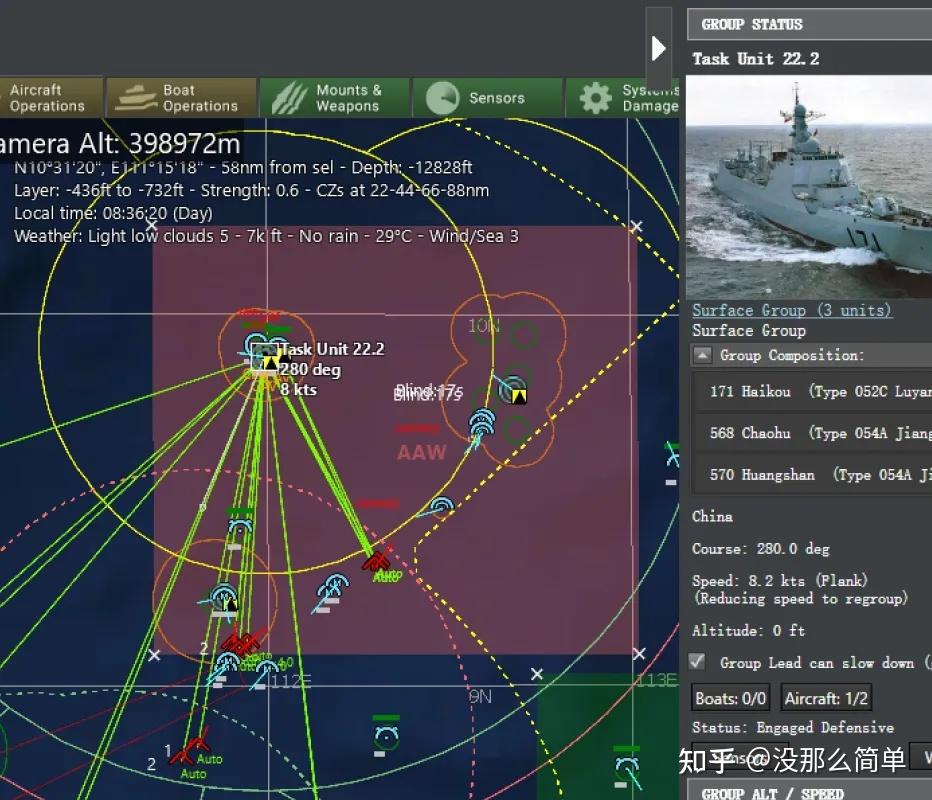The image size is (932, 800).
Task: Open Mounts & Weapons window
Action: pos(334,97)
